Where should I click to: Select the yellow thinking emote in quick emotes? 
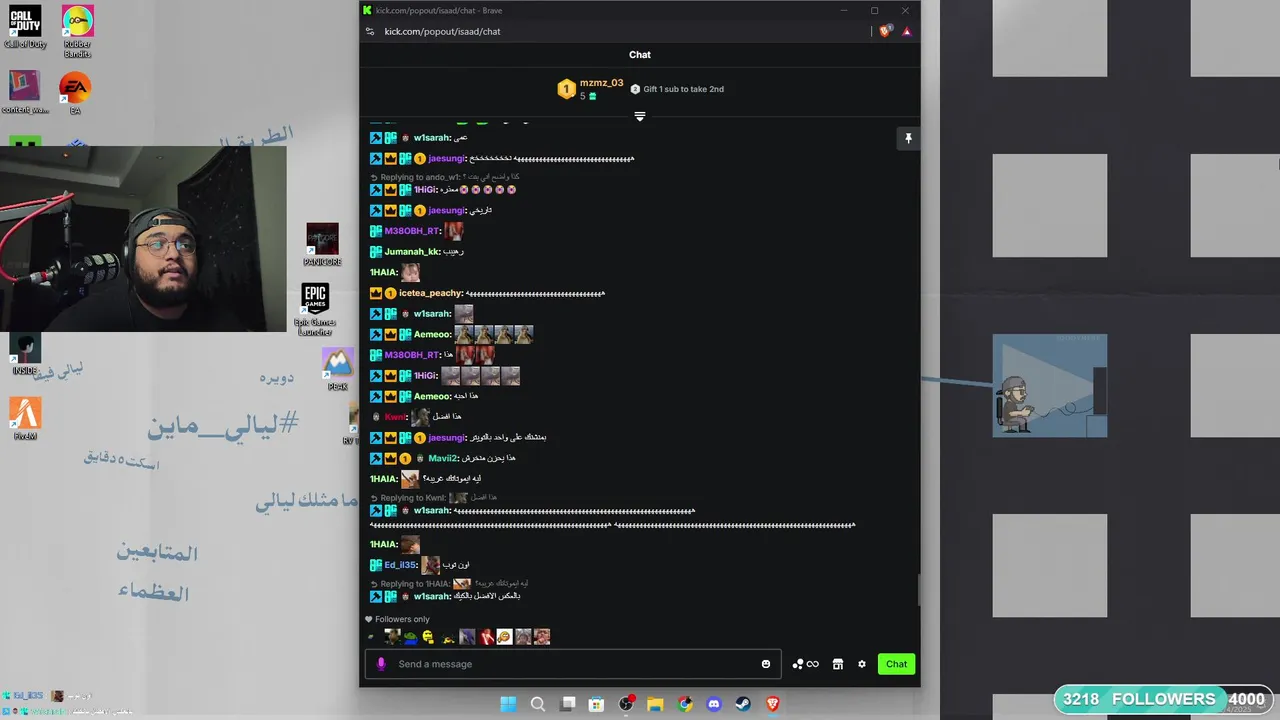tap(429, 637)
